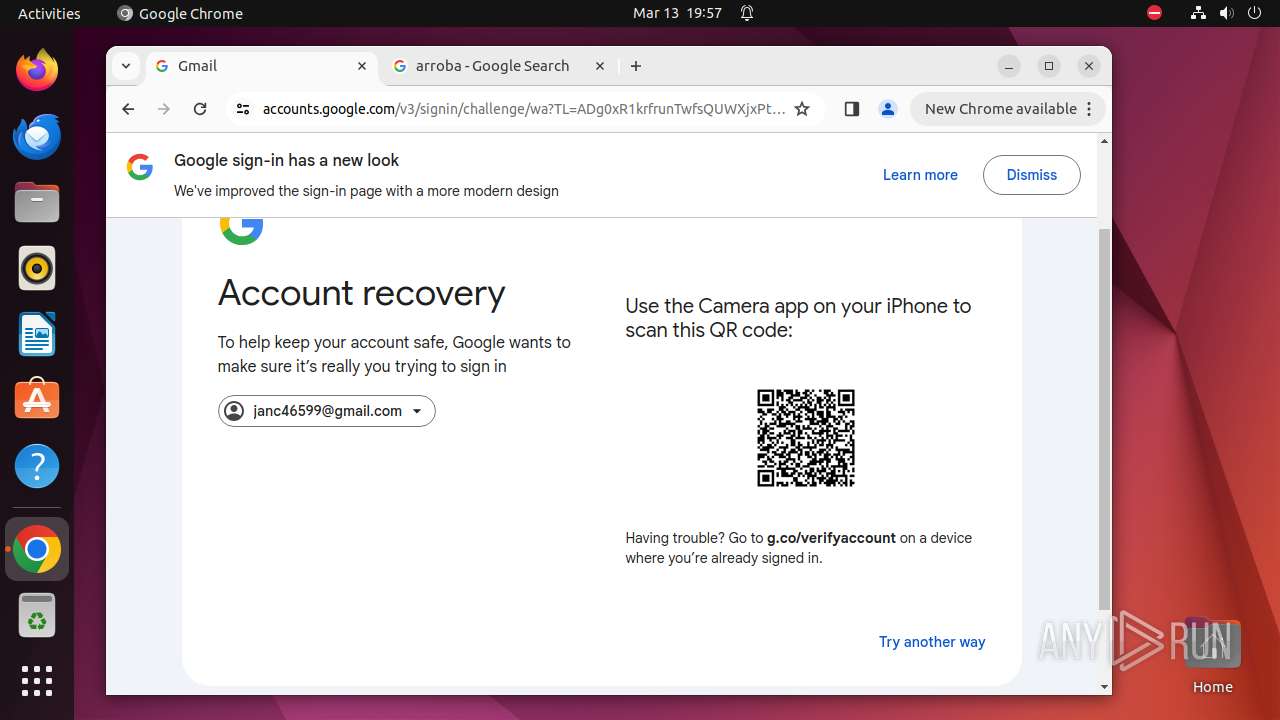Viewport: 1280px width, 720px height.
Task: Switch to the Gmail tab
Action: pyautogui.click(x=261, y=66)
